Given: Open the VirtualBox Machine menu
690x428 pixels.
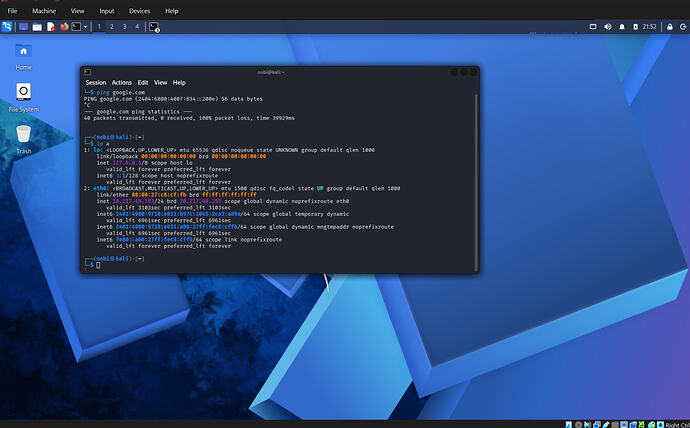Looking at the screenshot, I should pos(44,11).
